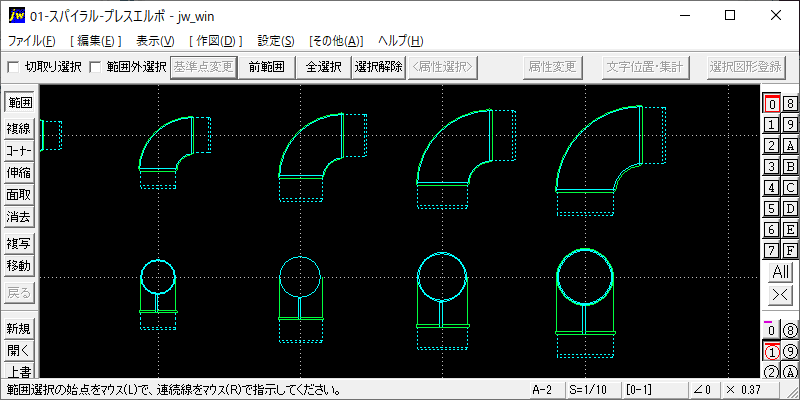Pick the 消去 erase tool

pos(19,216)
